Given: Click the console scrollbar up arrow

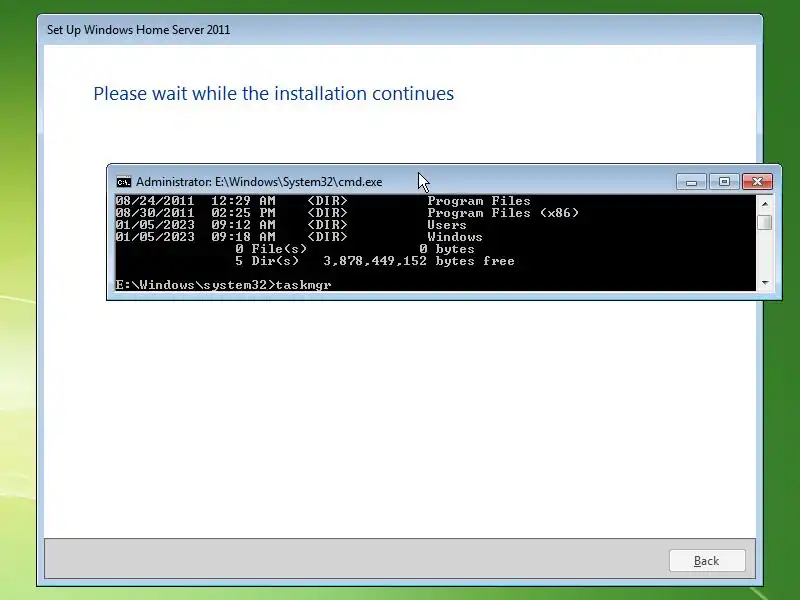Looking at the screenshot, I should (x=764, y=204).
